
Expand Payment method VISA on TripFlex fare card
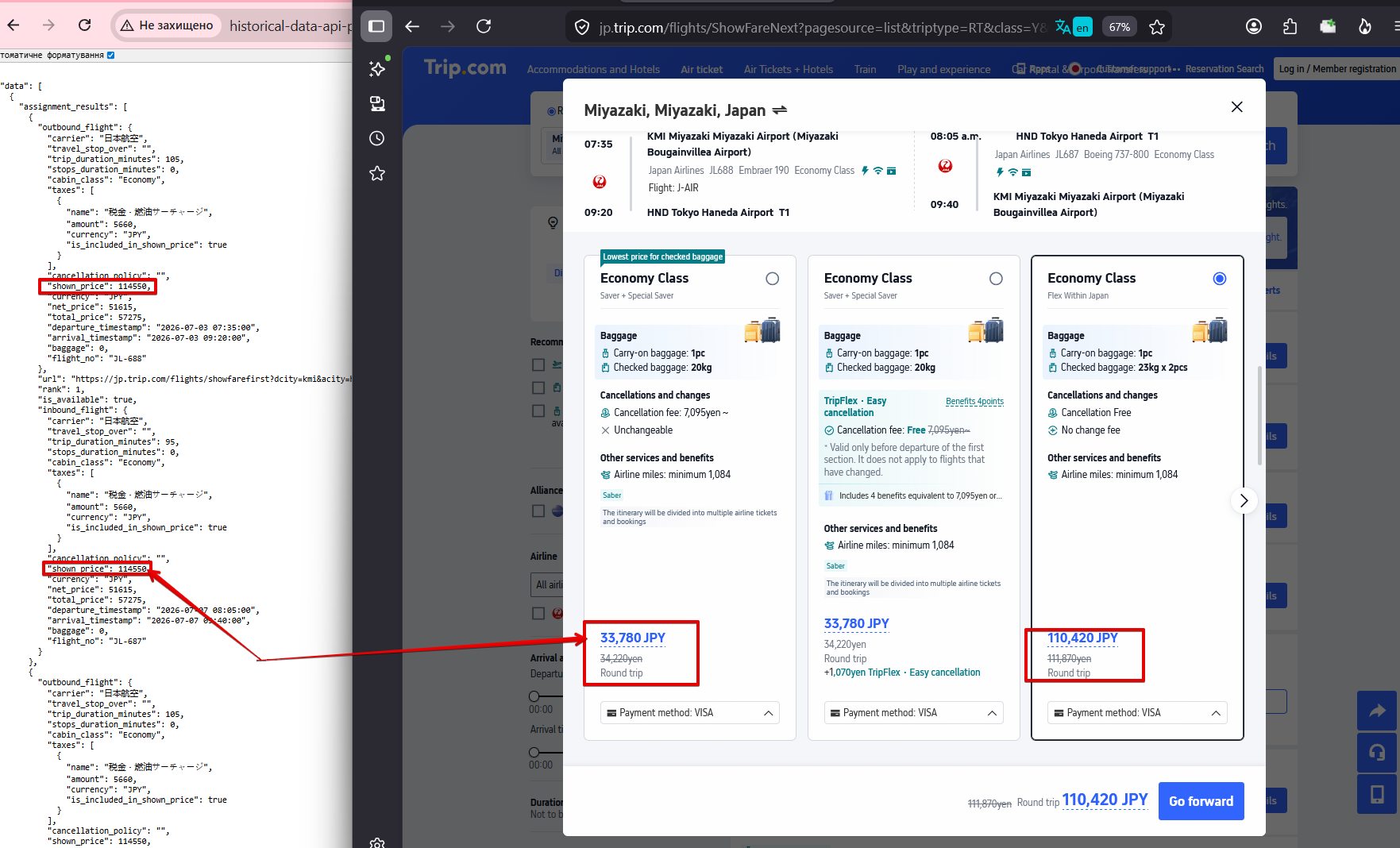(x=913, y=713)
